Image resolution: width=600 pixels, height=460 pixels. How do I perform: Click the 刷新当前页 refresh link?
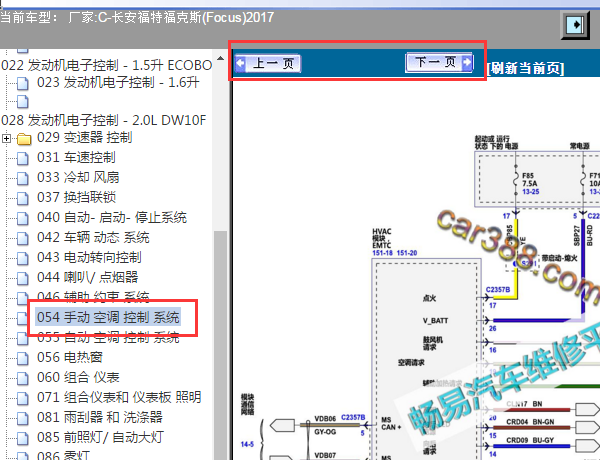(526, 69)
